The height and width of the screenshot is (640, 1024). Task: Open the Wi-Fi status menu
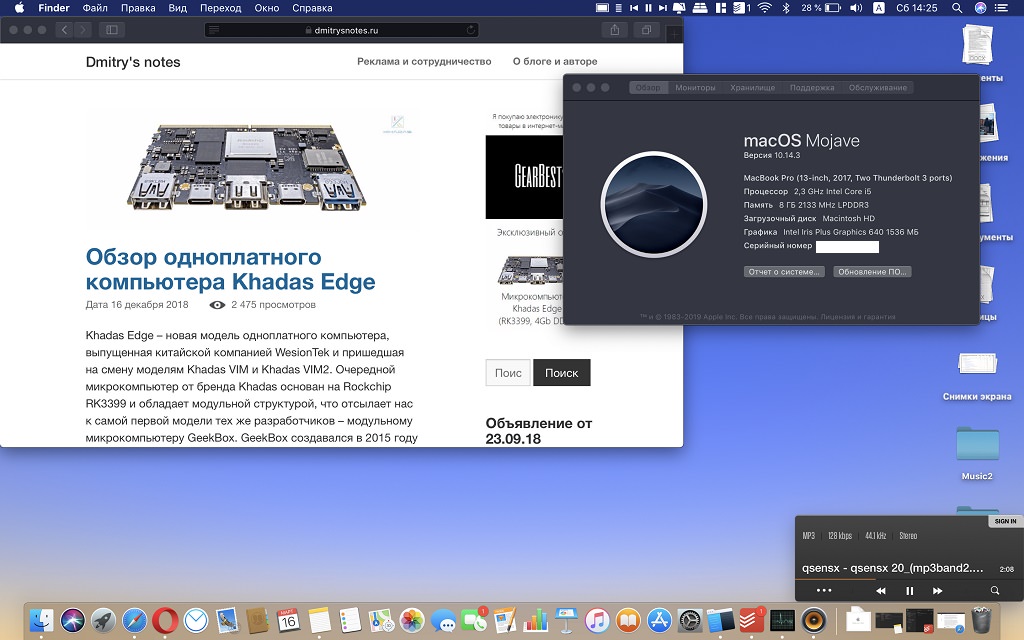pos(764,8)
